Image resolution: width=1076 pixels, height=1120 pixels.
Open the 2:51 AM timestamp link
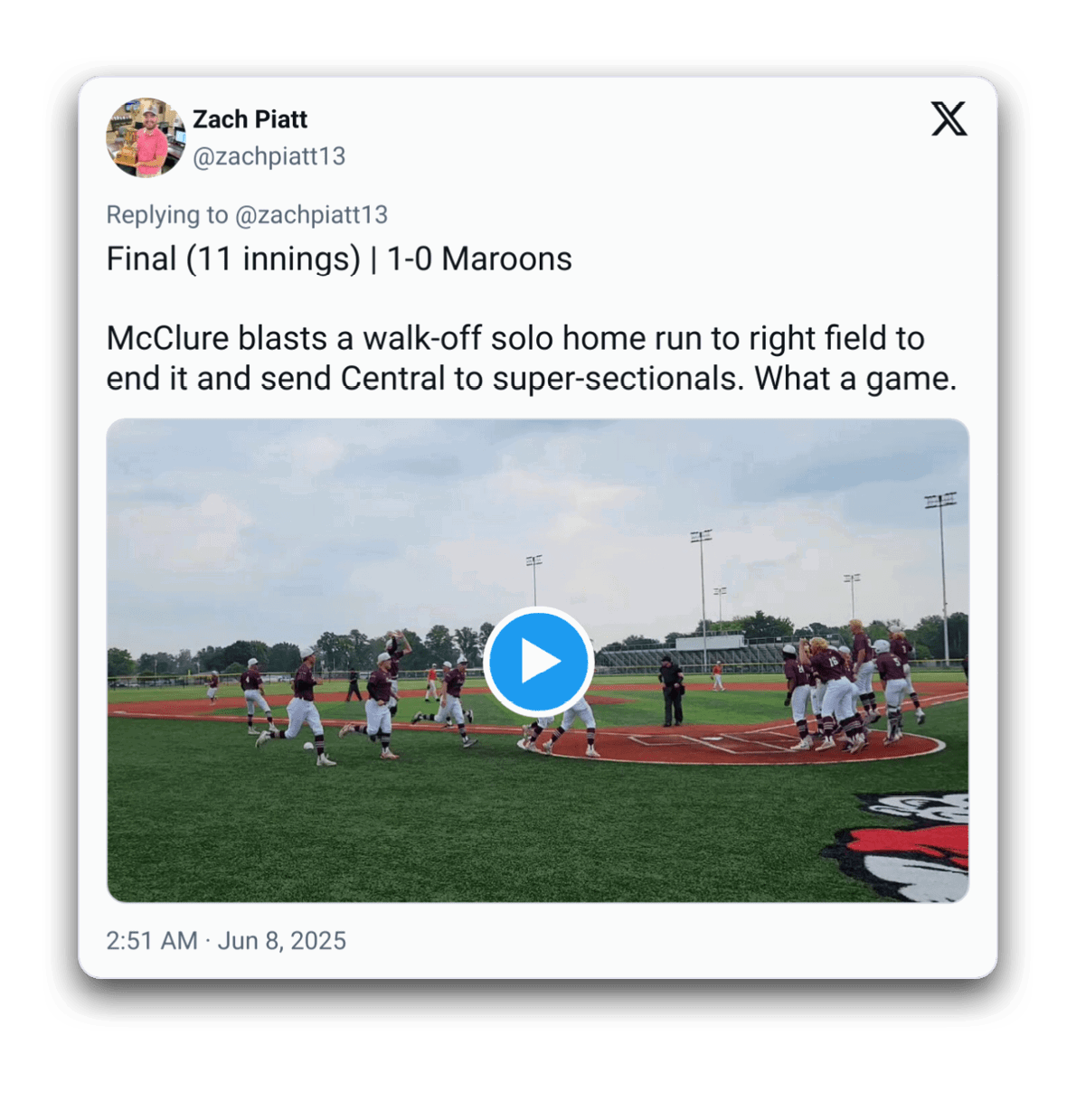[152, 941]
